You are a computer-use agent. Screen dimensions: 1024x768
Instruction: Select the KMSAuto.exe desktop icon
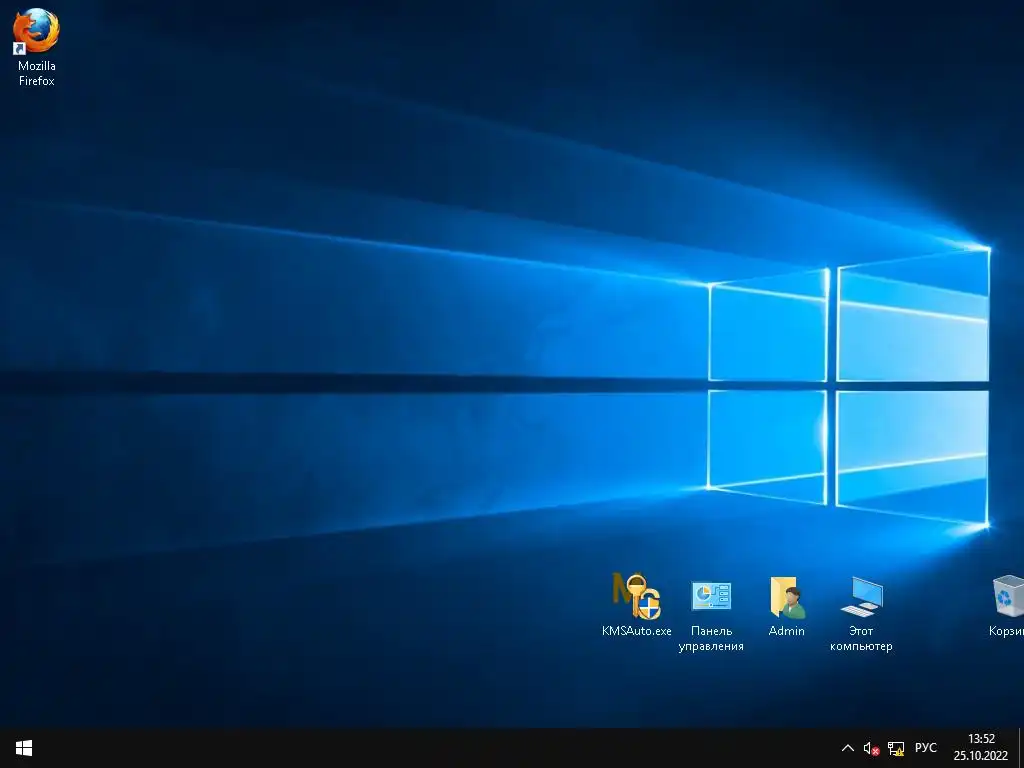click(636, 605)
